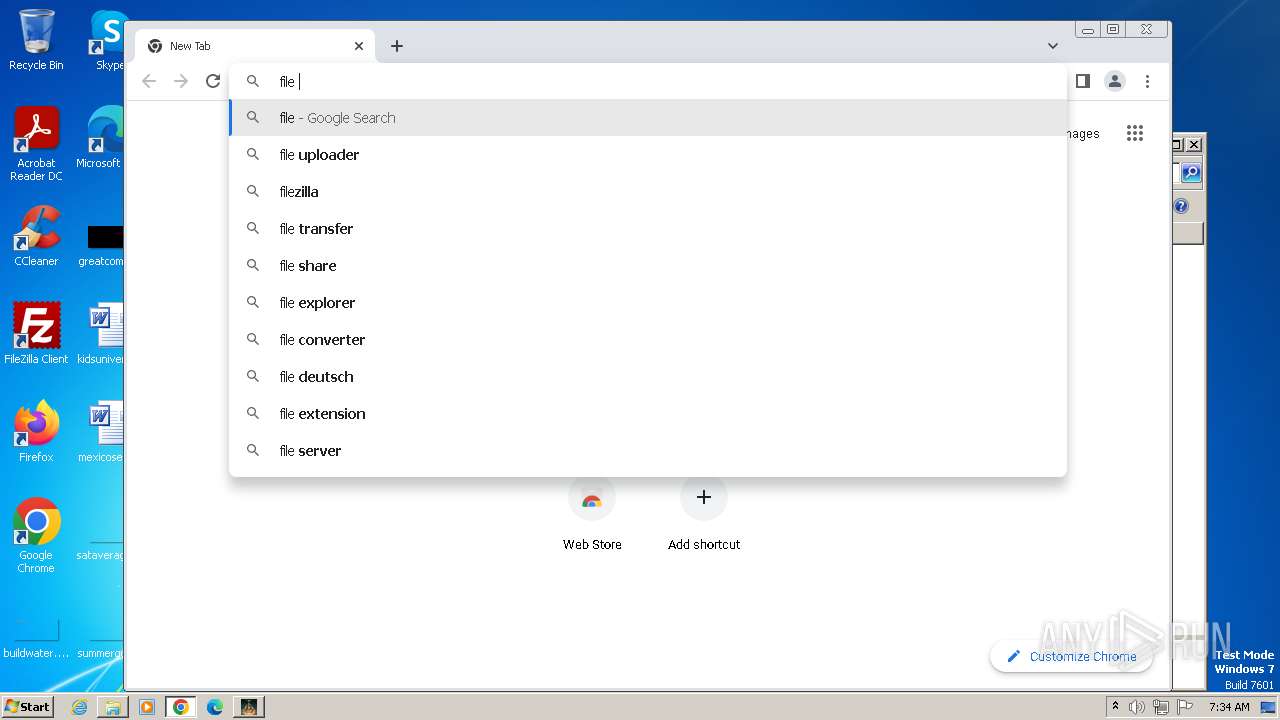
Task: Reload the page in Chrome
Action: tap(213, 81)
